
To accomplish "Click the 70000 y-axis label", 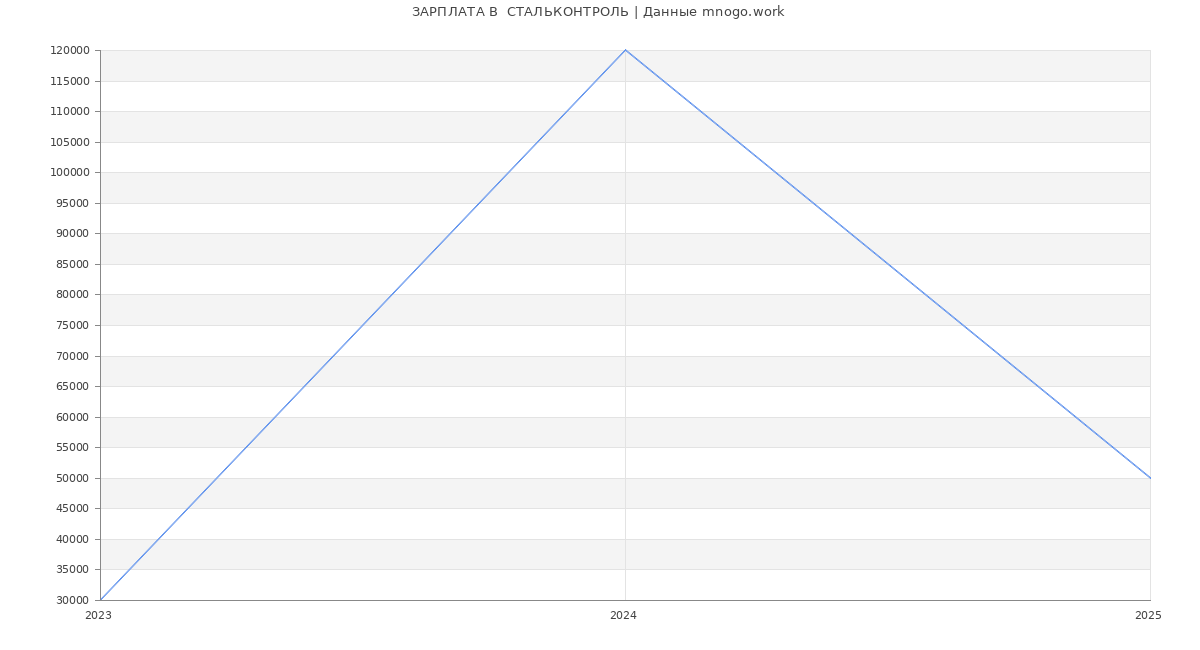I will 73,356.
